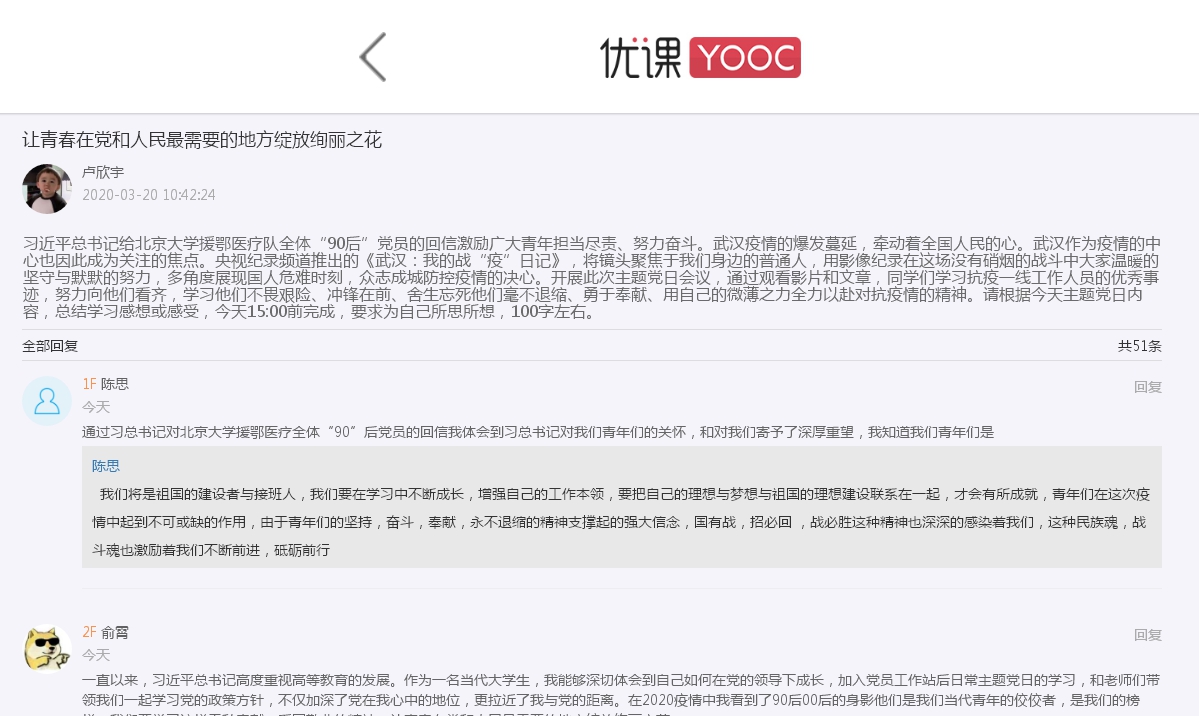Click the post title 让青春在党和人民最需要的地方绽放绚丽之花
Image resolution: width=1199 pixels, height=716 pixels.
click(x=205, y=141)
